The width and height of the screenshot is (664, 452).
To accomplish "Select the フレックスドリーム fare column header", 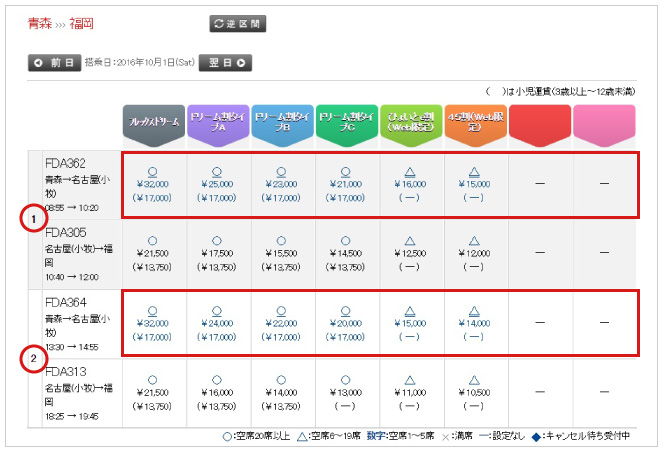I will (x=154, y=126).
